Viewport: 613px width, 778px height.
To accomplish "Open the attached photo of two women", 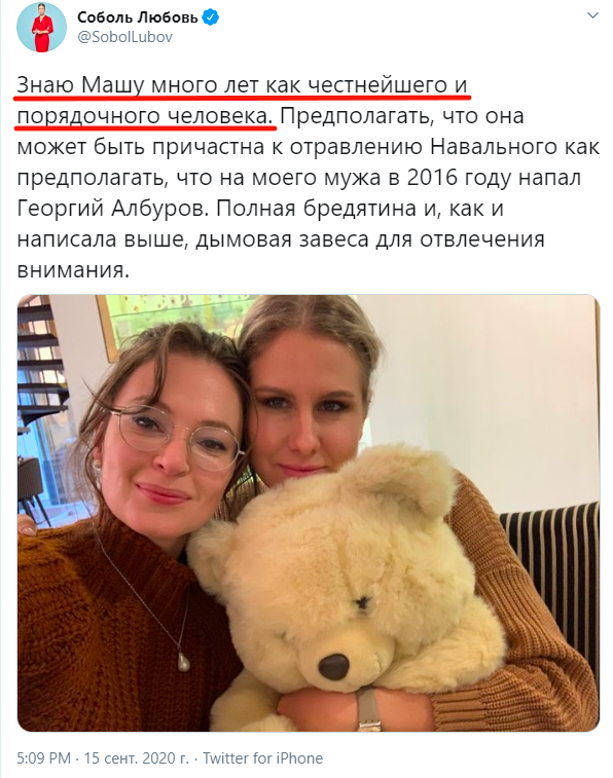I will (308, 513).
